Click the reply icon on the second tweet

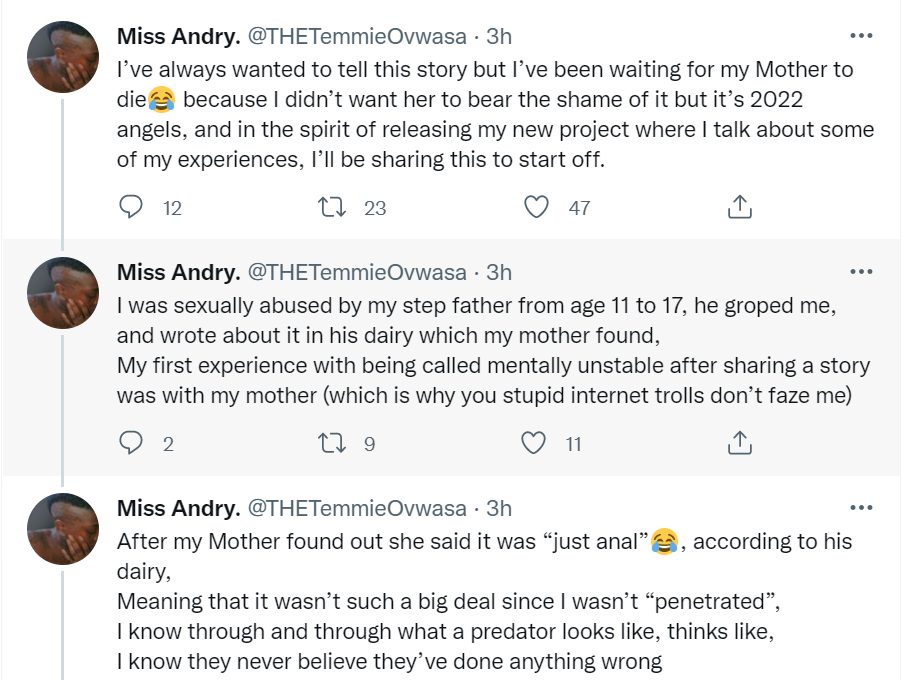131,442
